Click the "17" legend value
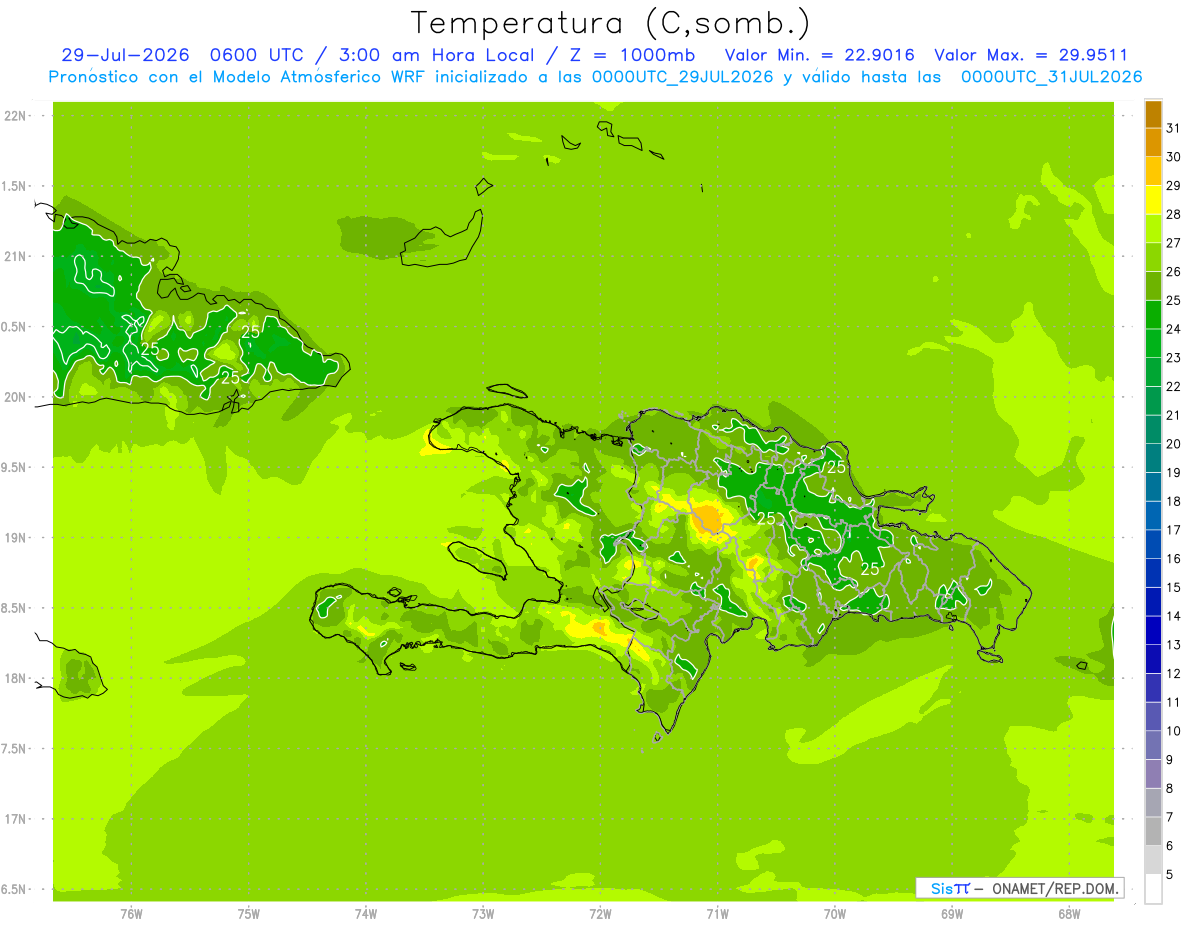Viewport: 1200px width, 927px height. coord(1173,531)
